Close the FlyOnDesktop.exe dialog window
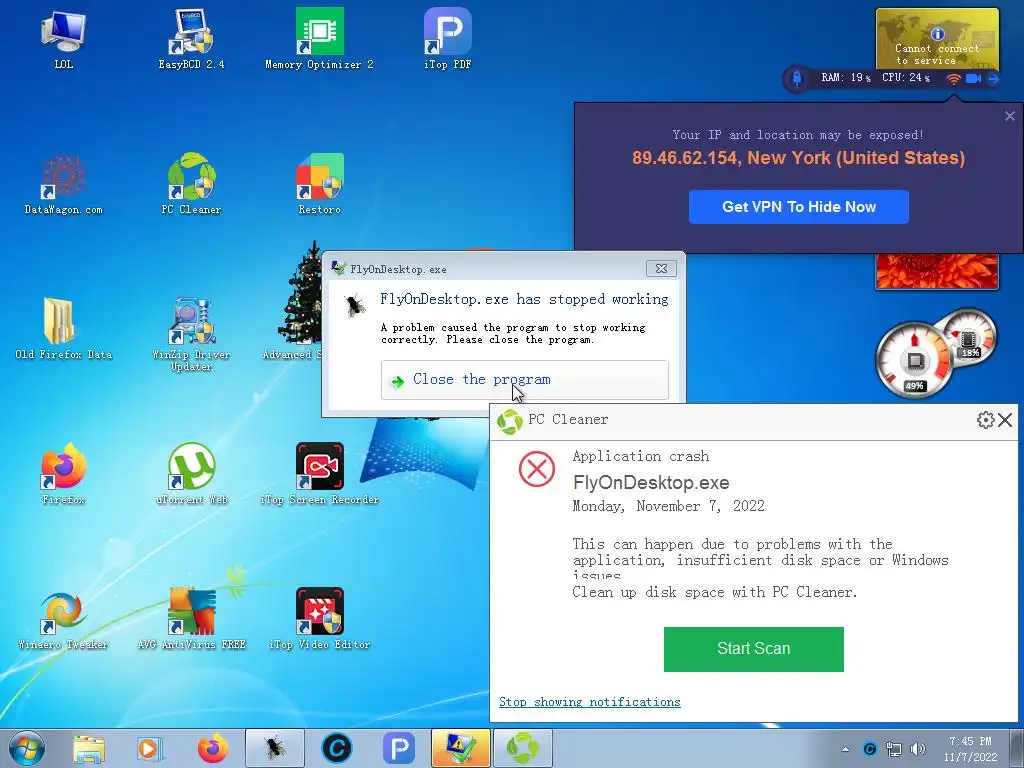This screenshot has height=768, width=1024. click(661, 268)
